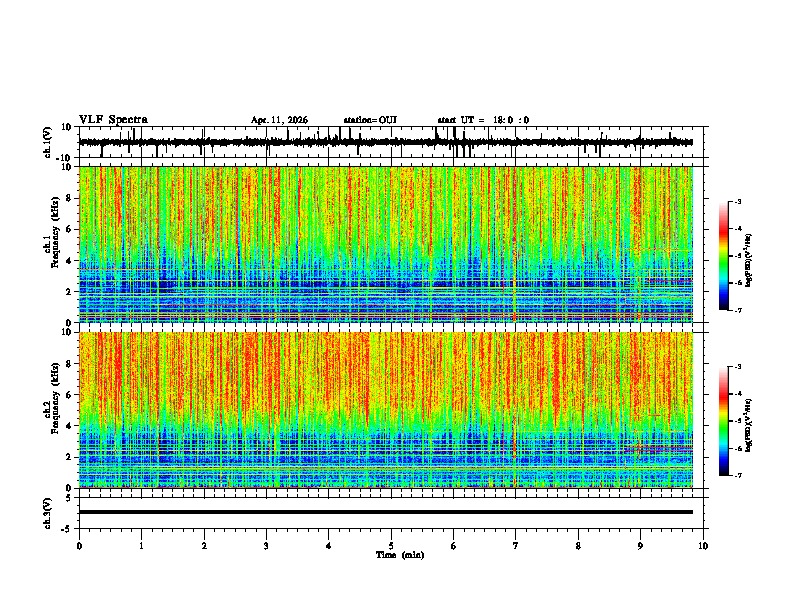Click the ch.1(V) waveform amplitude trace
The width and height of the screenshot is (792, 612).
point(386,142)
